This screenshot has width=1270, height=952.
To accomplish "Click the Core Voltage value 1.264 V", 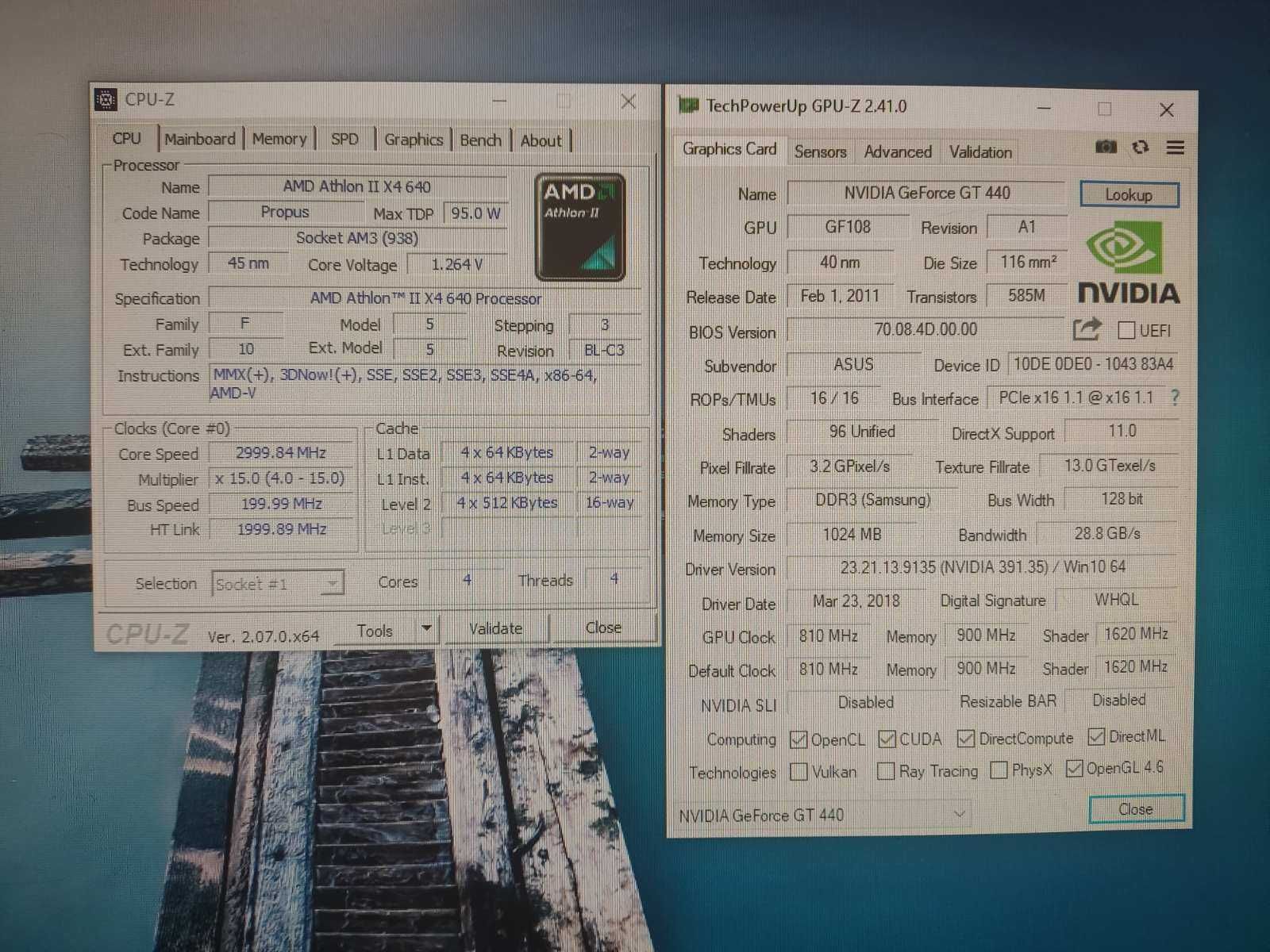I will [456, 264].
